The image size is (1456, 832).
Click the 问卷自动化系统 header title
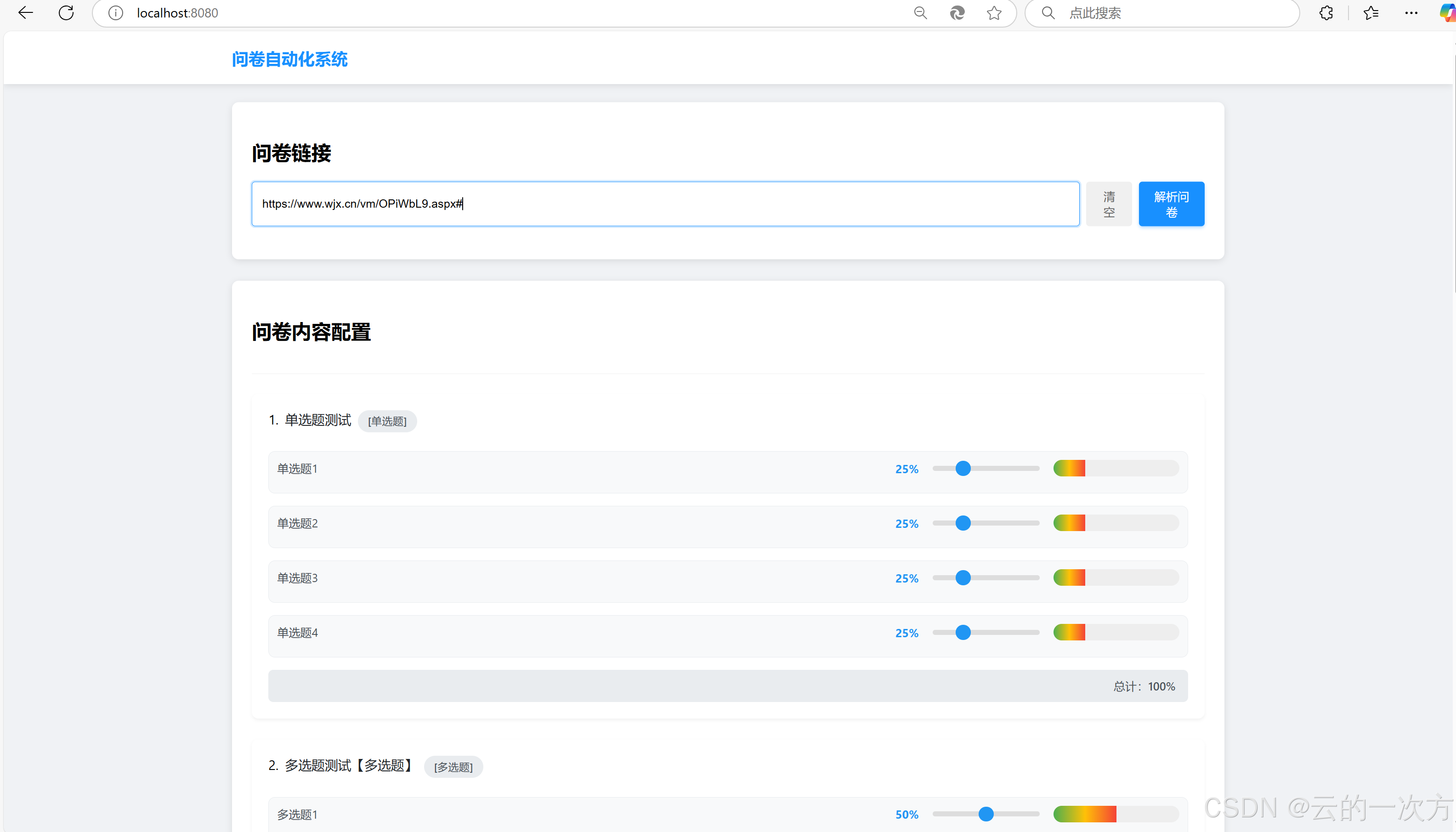(290, 59)
